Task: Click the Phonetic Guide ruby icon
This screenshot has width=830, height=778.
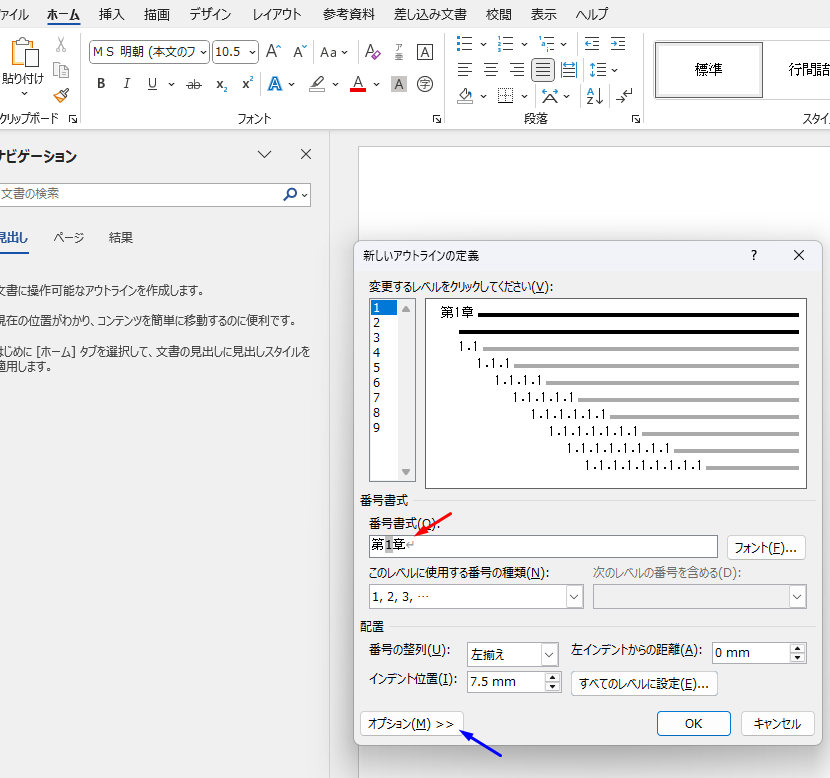Action: 399,52
